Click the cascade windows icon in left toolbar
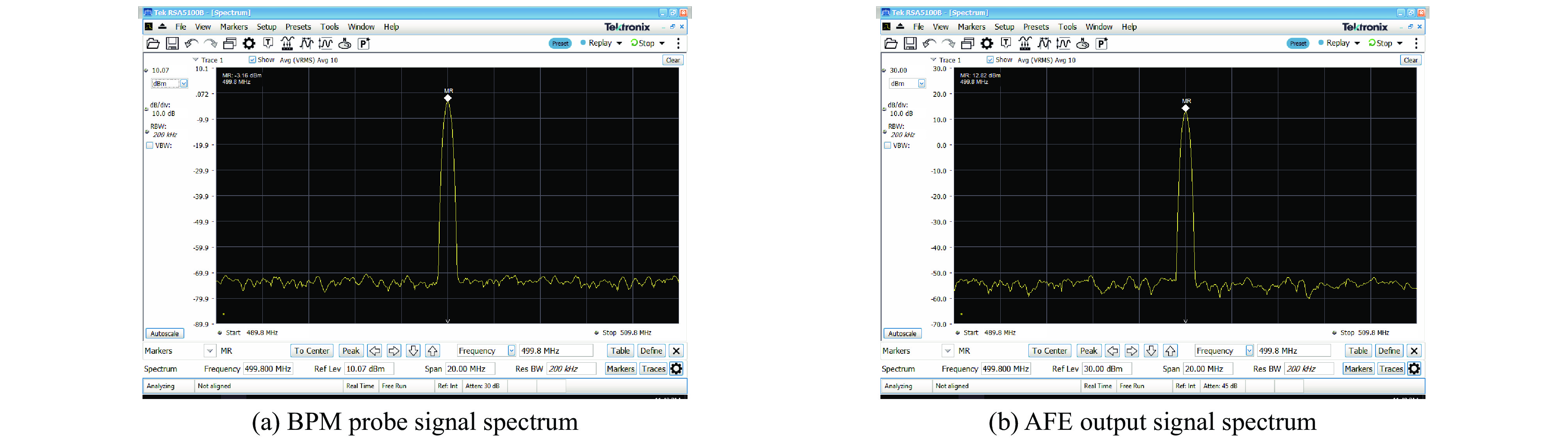 click(x=230, y=43)
